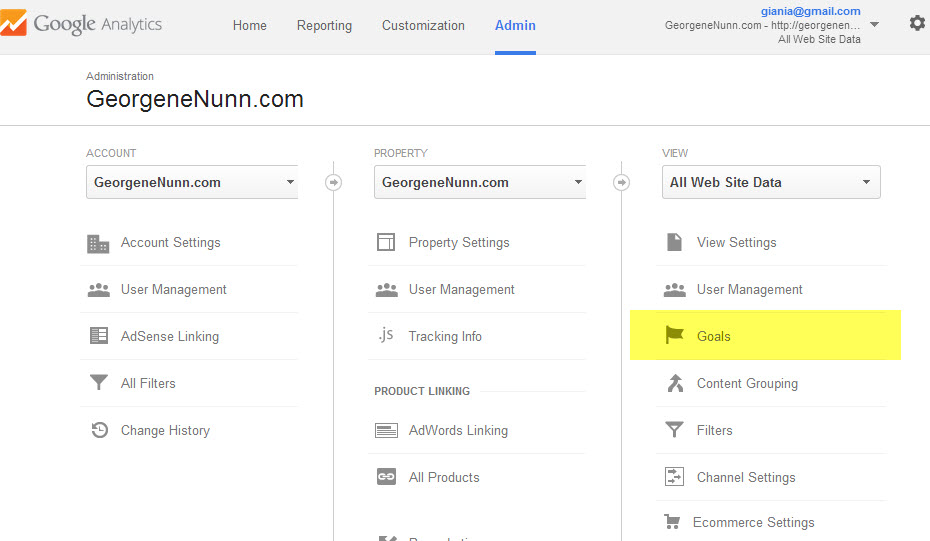This screenshot has width=930, height=541.
Task: Click the View Settings document icon
Action: (674, 242)
